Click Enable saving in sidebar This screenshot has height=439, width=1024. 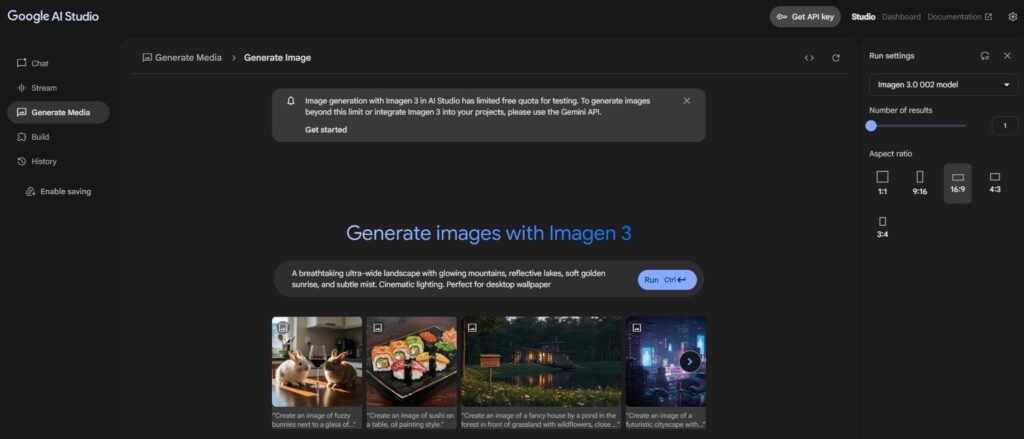tap(58, 191)
